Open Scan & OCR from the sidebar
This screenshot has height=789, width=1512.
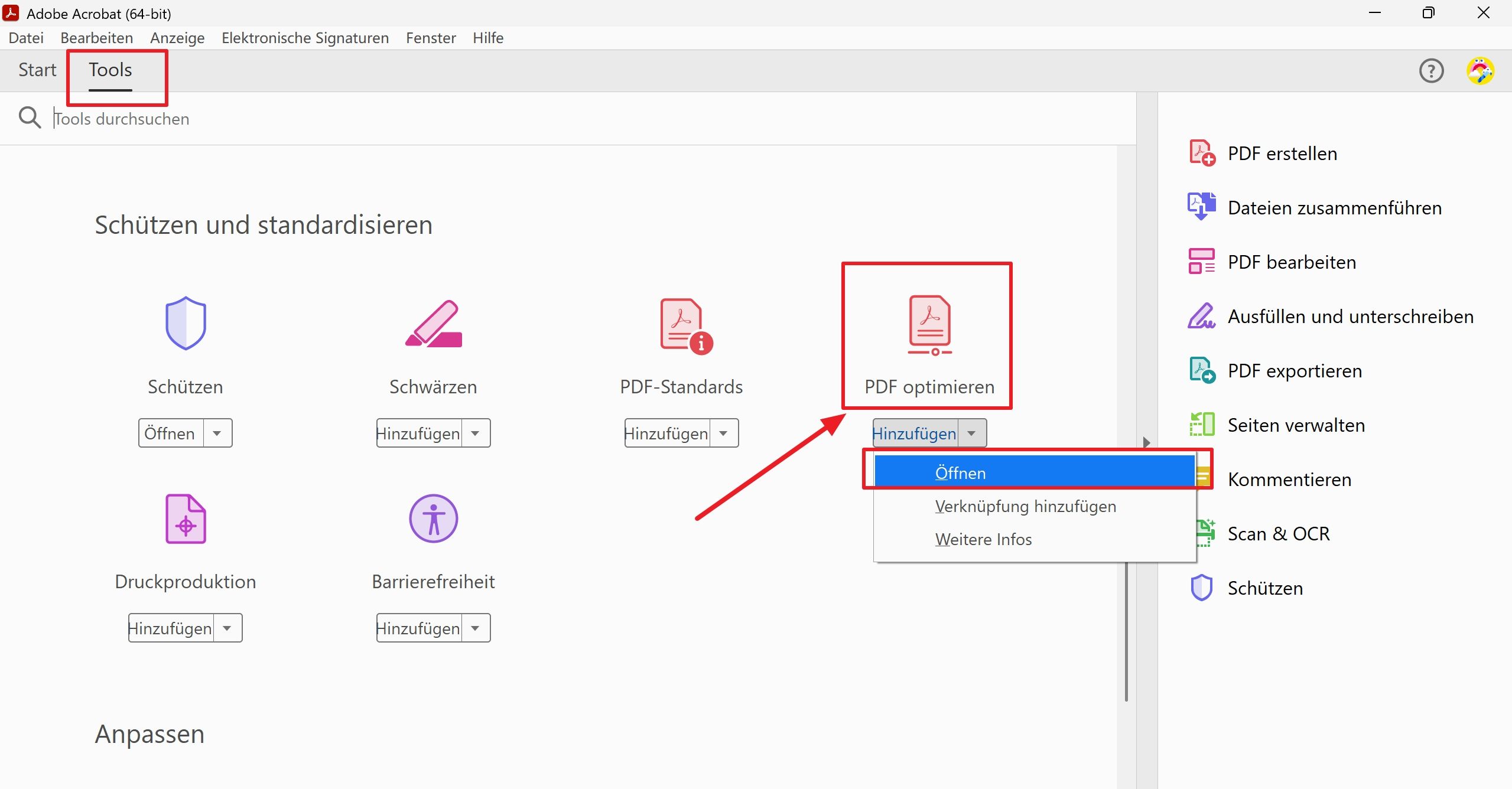[x=1279, y=534]
